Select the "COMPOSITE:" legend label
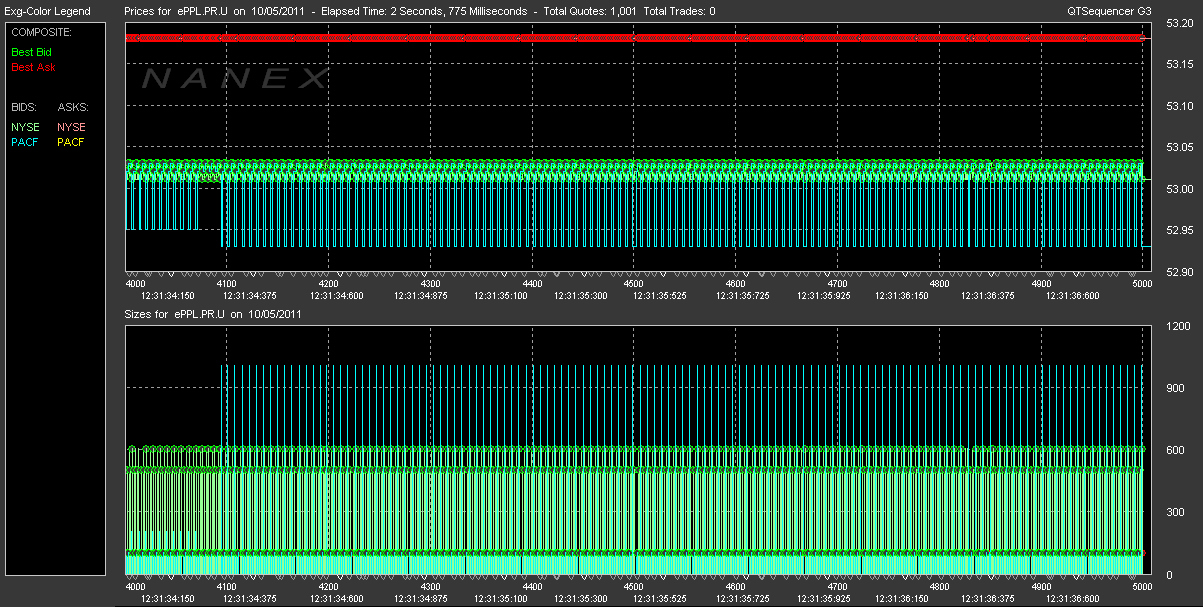Image resolution: width=1203 pixels, height=607 pixels. 41,32
